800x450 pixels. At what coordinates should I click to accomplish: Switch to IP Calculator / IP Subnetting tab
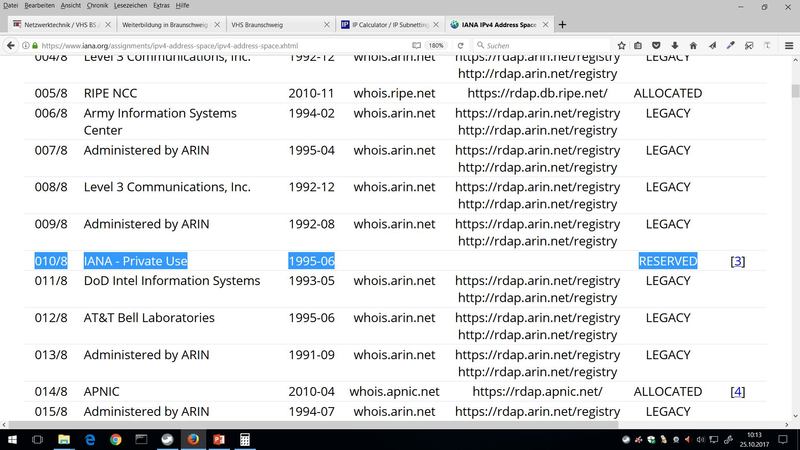click(x=389, y=24)
